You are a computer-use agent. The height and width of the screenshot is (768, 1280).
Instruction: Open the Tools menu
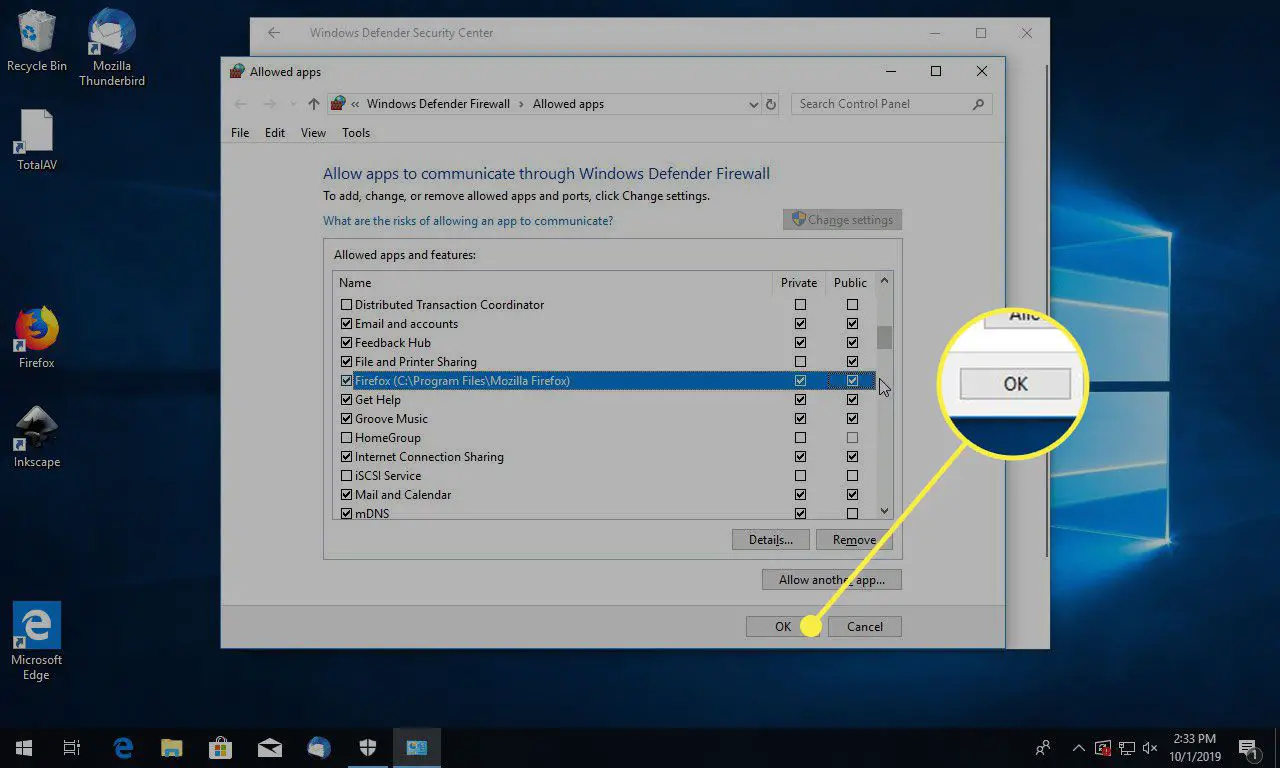coord(356,133)
